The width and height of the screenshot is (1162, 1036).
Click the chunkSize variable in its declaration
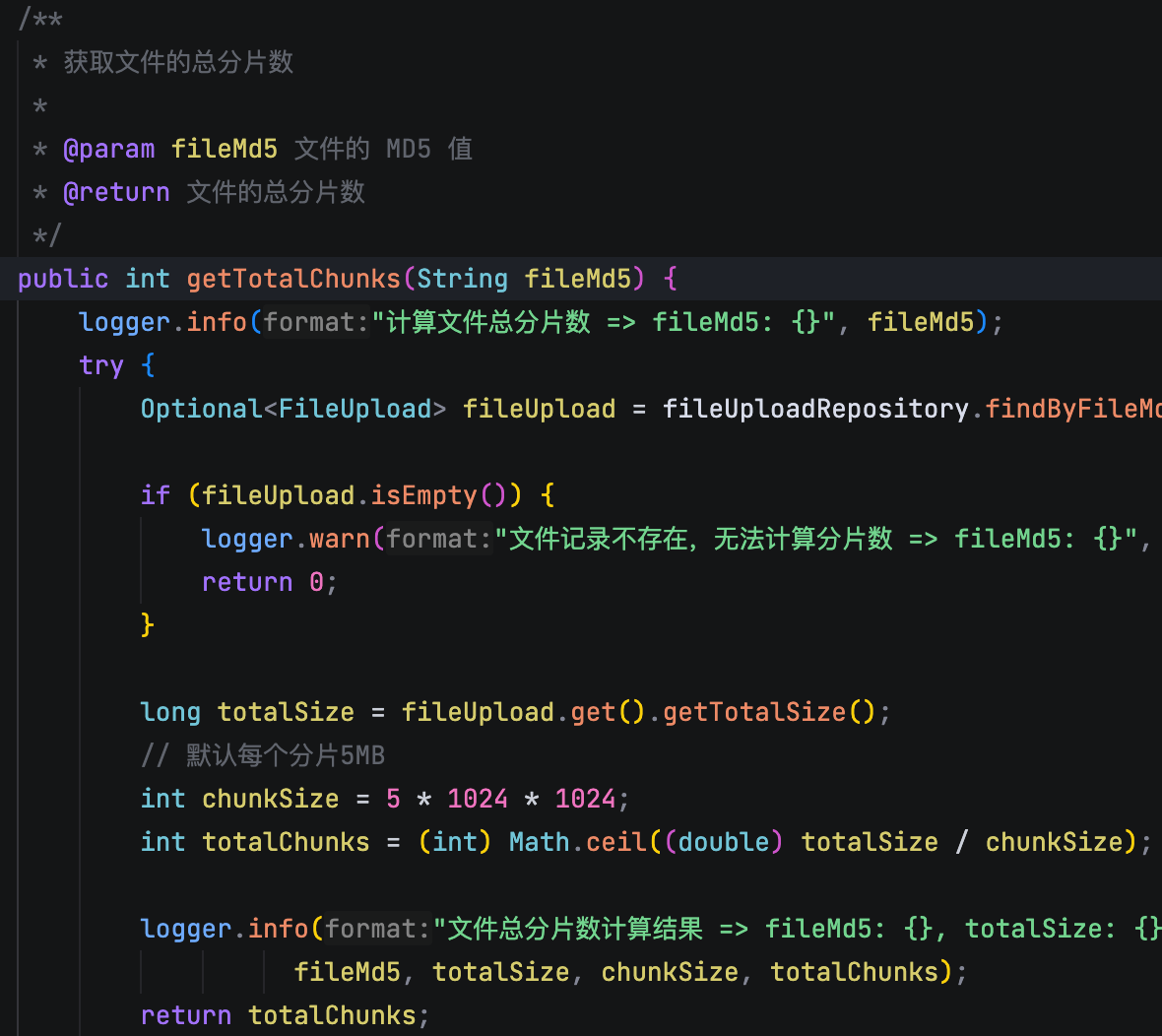pos(270,799)
